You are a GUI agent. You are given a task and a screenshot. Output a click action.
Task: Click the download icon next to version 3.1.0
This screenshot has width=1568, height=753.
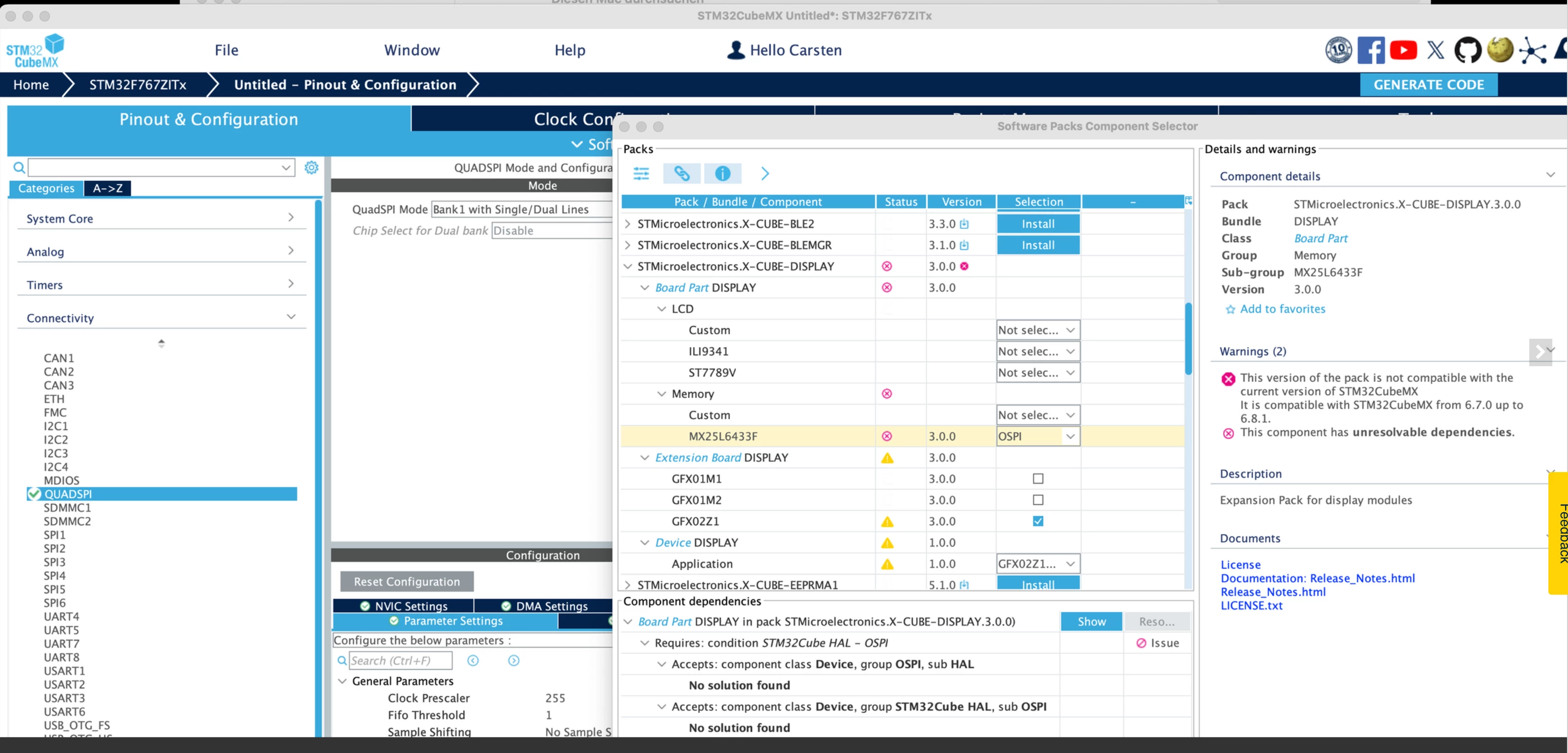pyautogui.click(x=963, y=245)
